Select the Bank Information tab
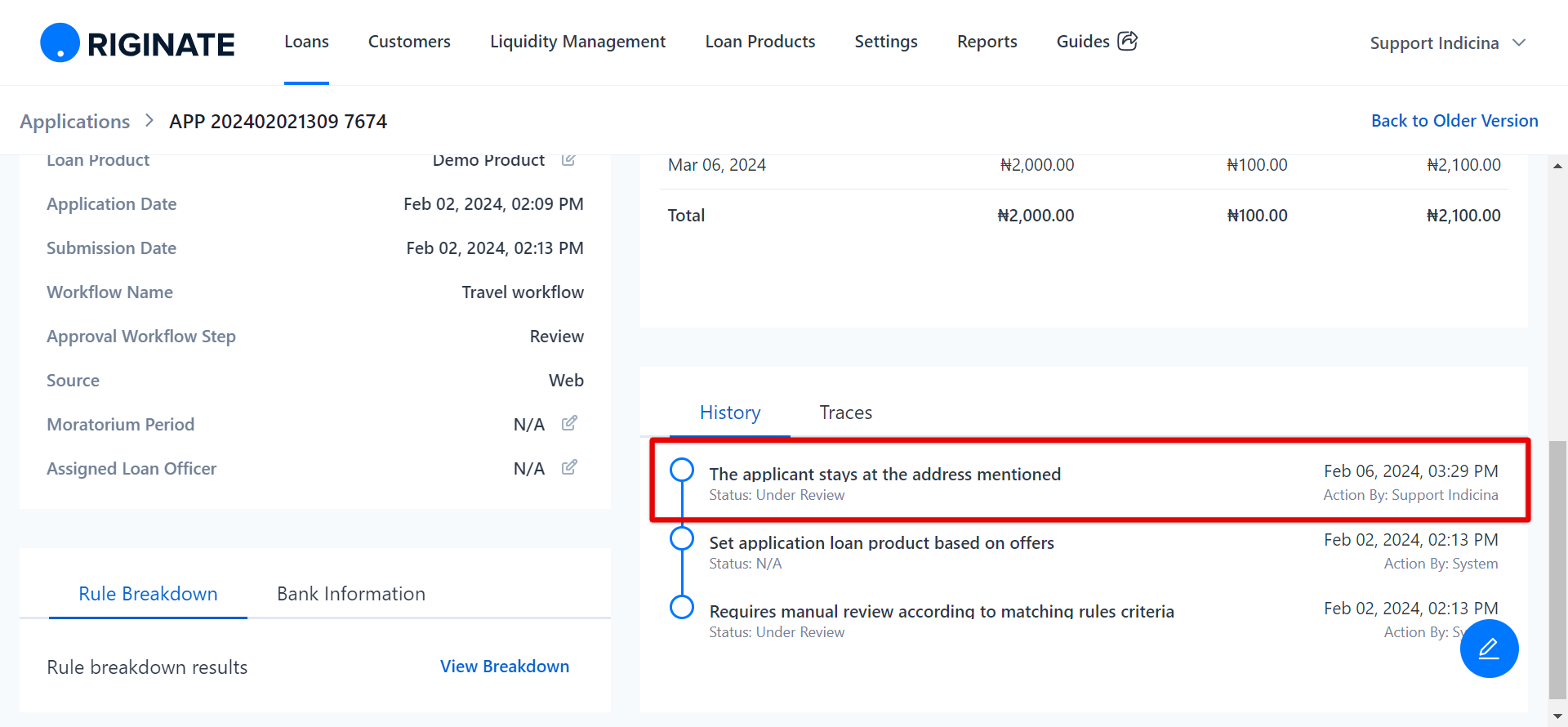Screen dimensions: 1568x727 click(x=351, y=594)
